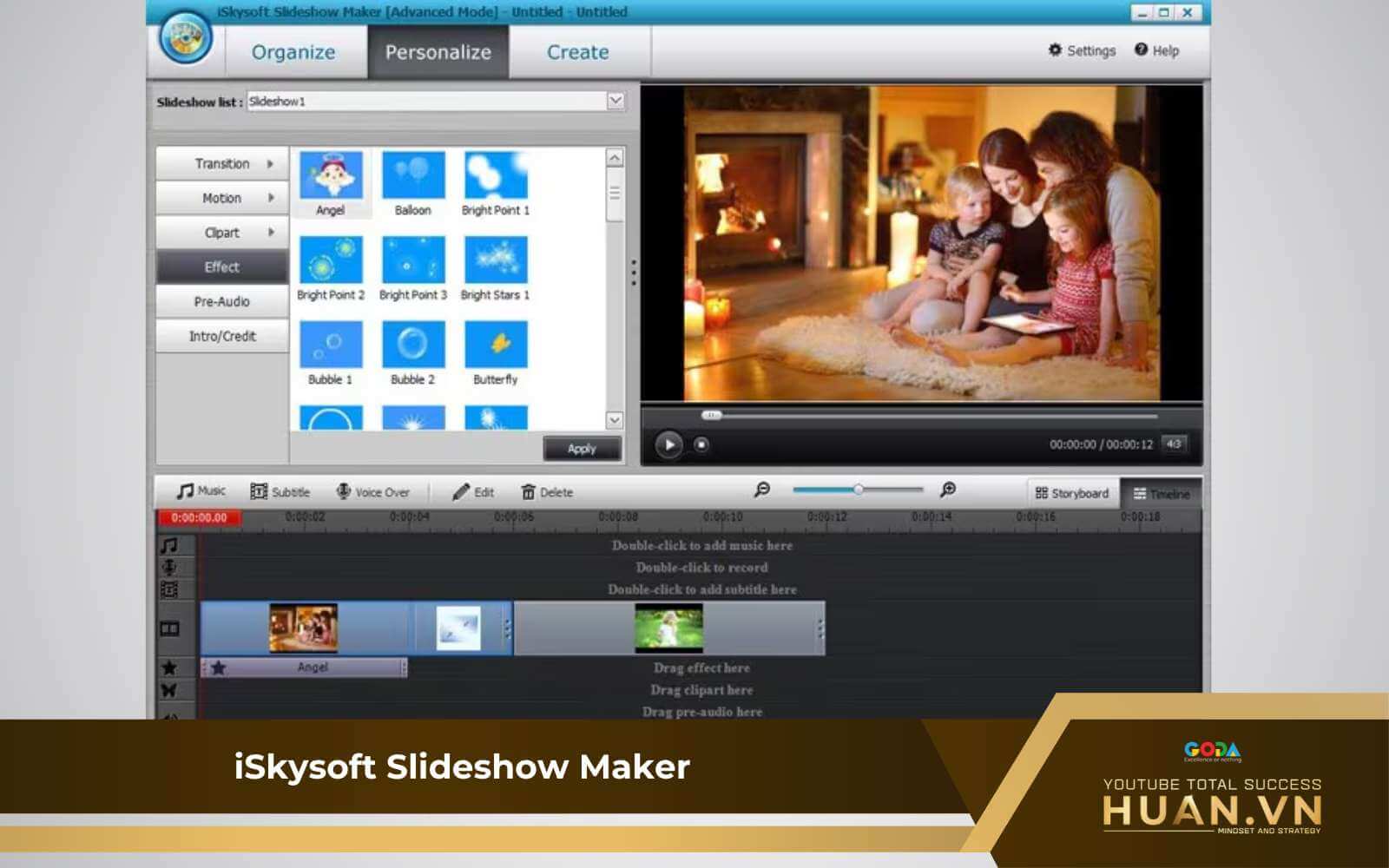Viewport: 1389px width, 868px height.
Task: Switch to Storyboard view
Action: (x=1072, y=493)
